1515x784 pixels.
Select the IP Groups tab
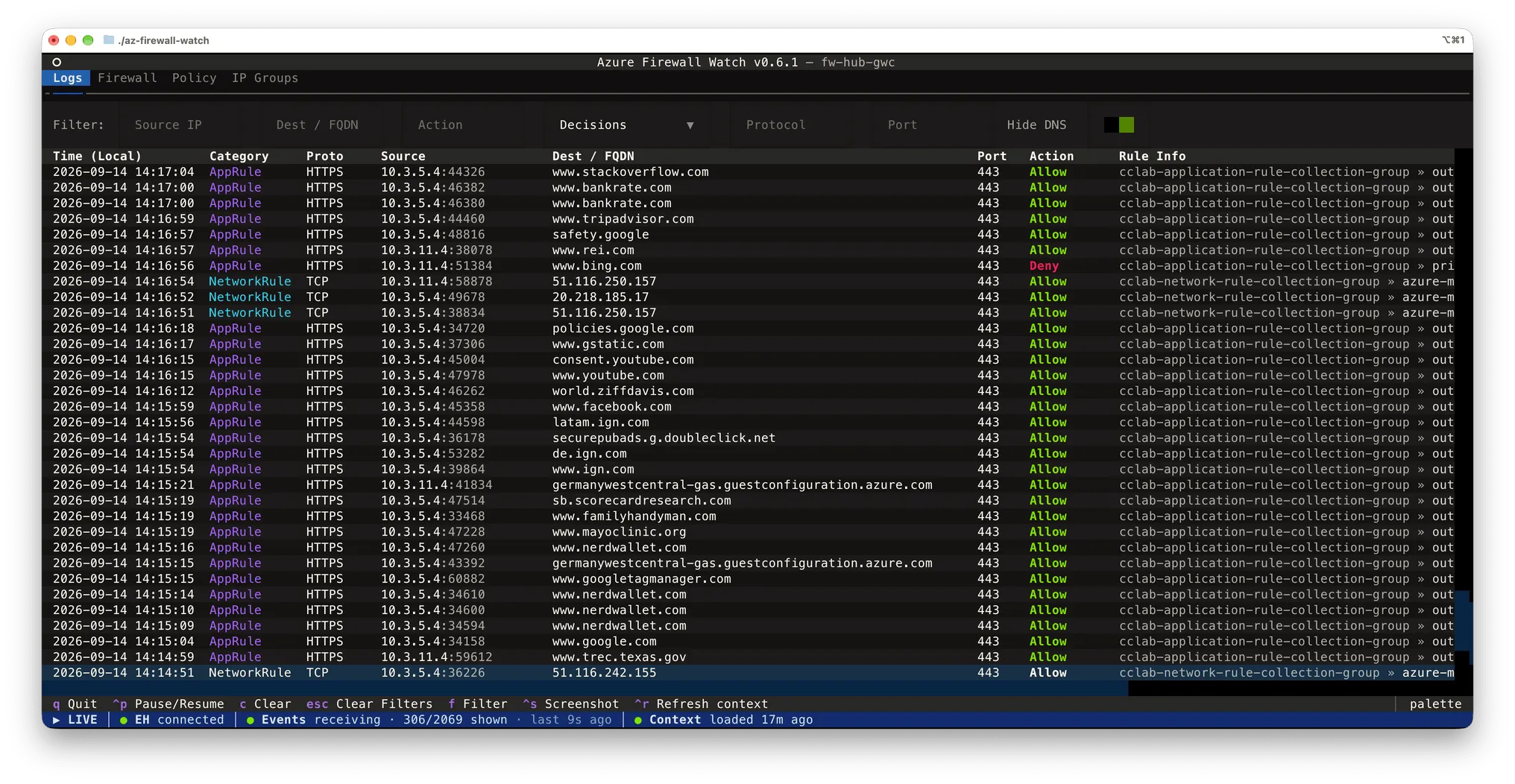[x=265, y=78]
